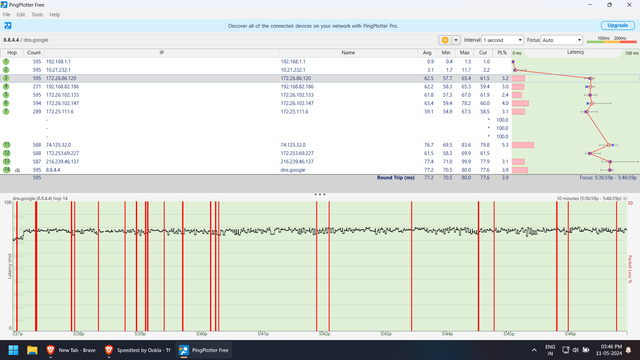This screenshot has height=360, width=640.
Task: Click the Round Trip (ms) summary label
Action: coord(396,178)
